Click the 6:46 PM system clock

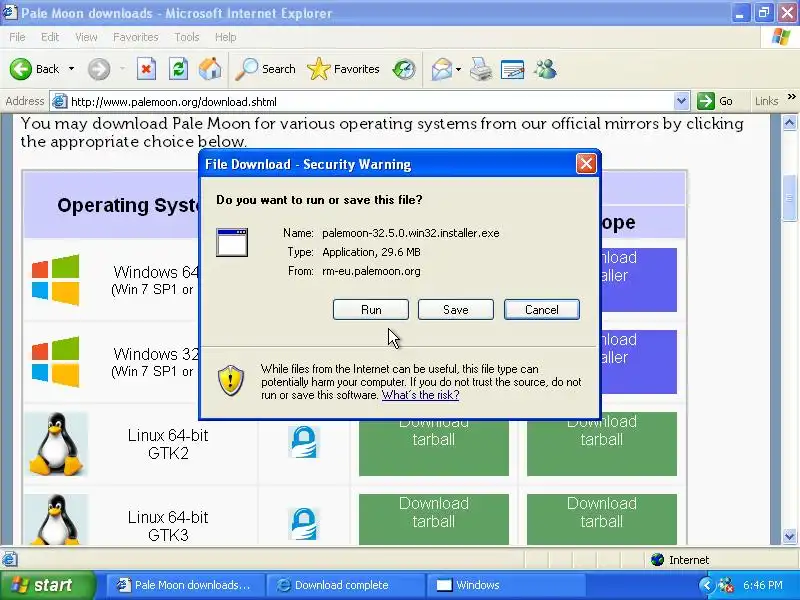coord(763,585)
